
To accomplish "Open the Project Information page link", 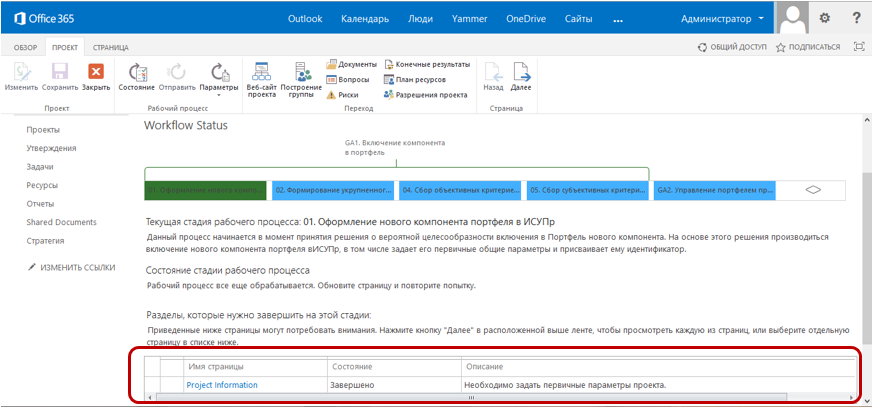I will point(222,385).
